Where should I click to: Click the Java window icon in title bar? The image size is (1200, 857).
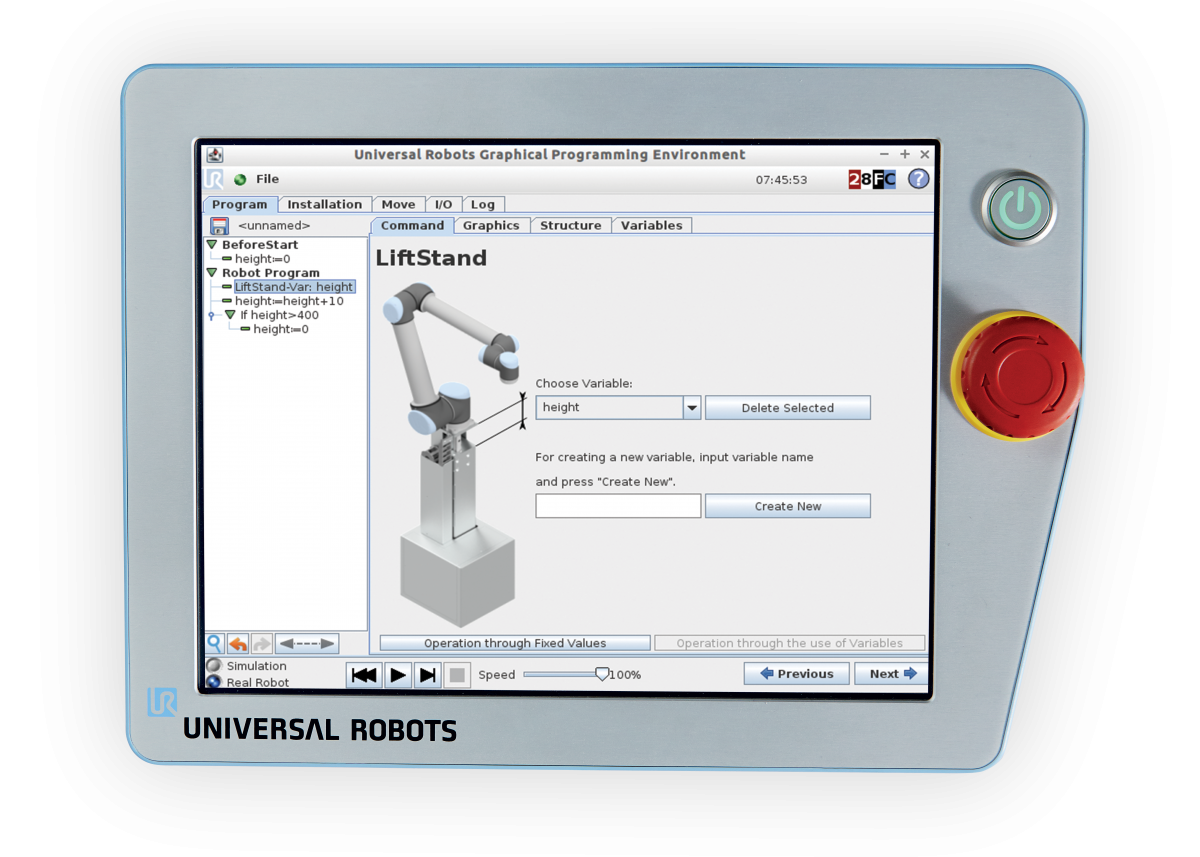click(215, 155)
